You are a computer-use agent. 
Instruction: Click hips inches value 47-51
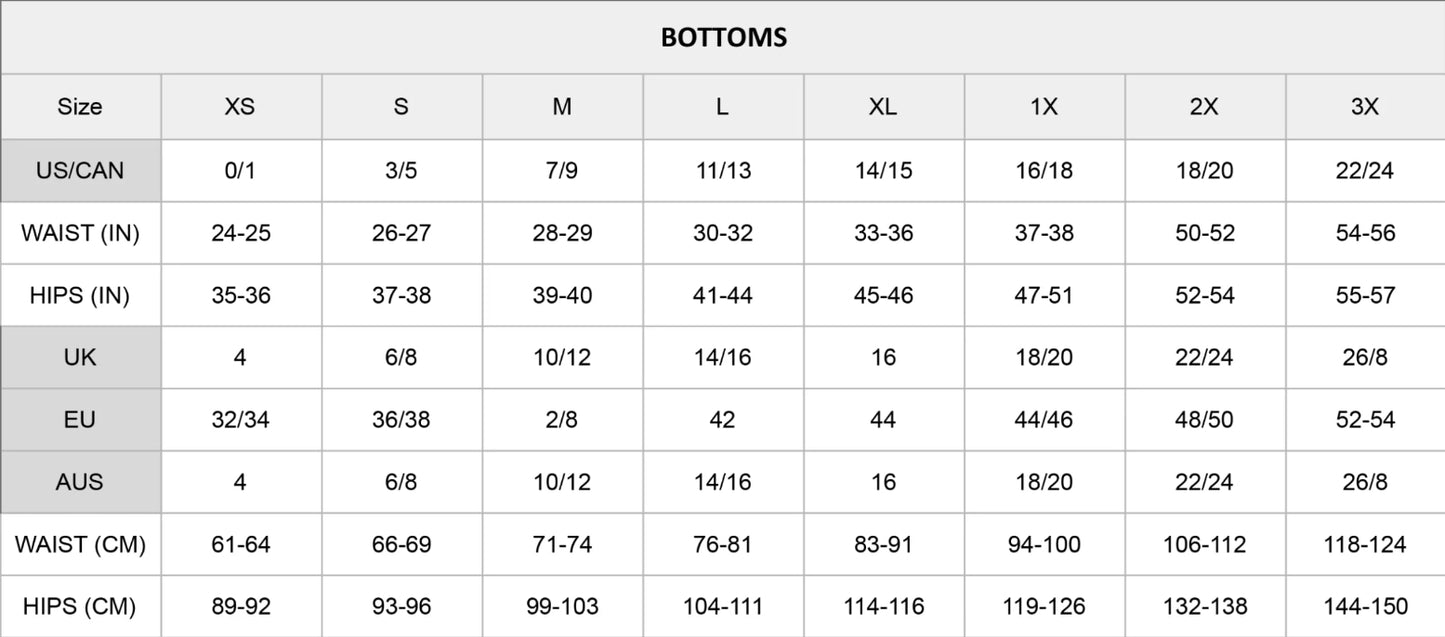point(1044,295)
